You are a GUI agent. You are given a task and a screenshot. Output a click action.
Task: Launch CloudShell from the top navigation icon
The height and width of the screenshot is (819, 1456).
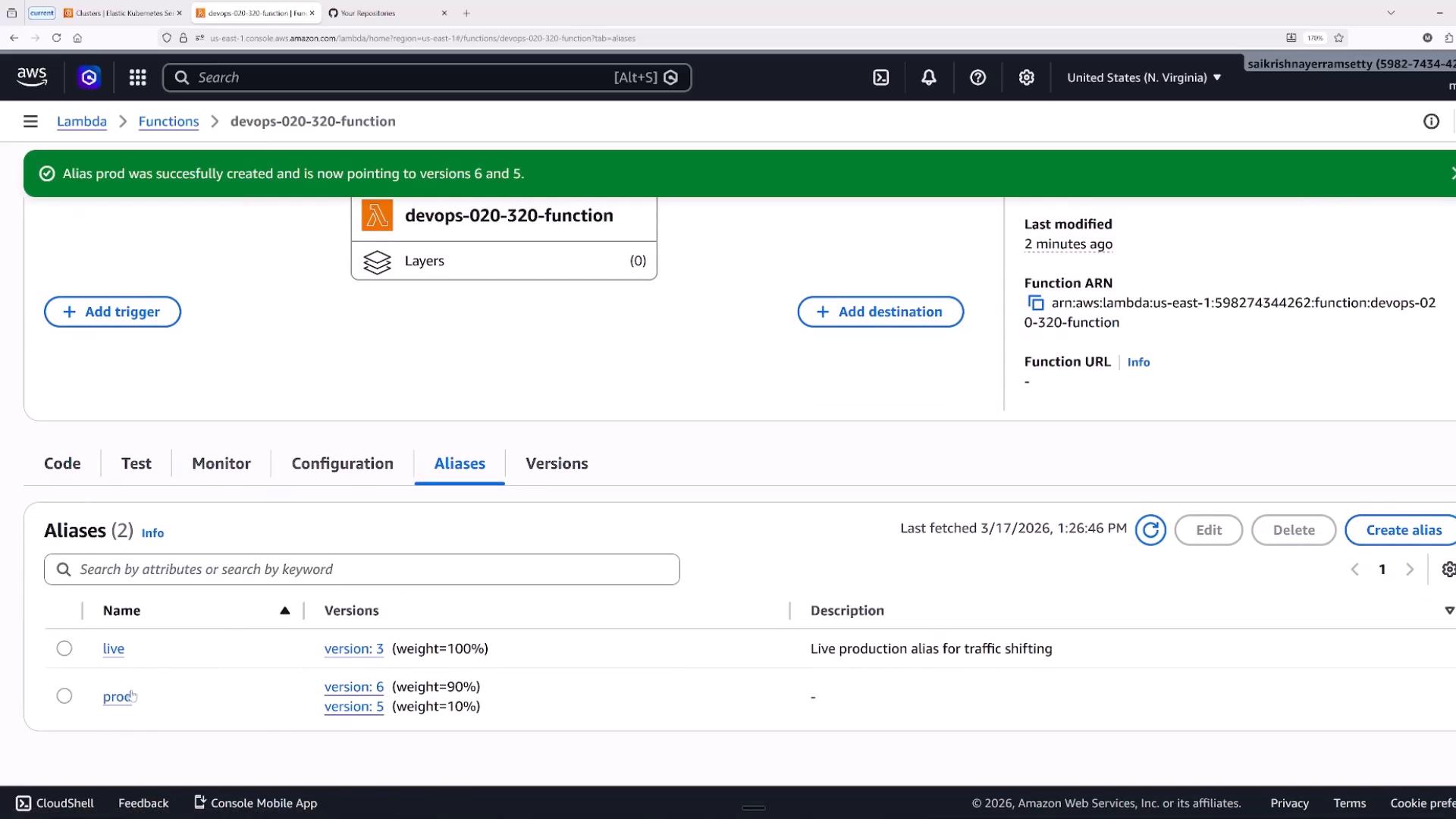click(x=880, y=77)
